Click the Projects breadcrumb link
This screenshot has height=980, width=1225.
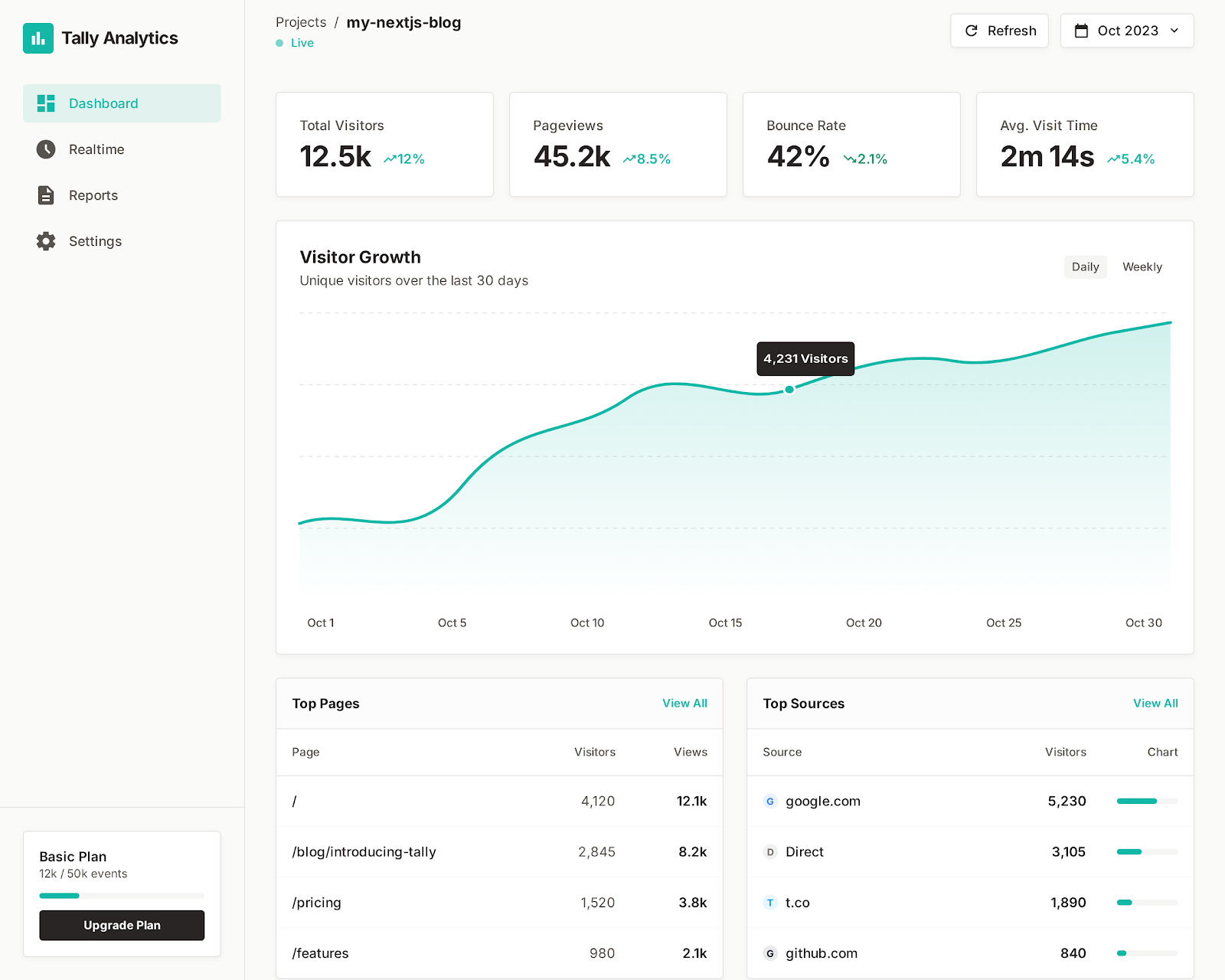(x=301, y=22)
